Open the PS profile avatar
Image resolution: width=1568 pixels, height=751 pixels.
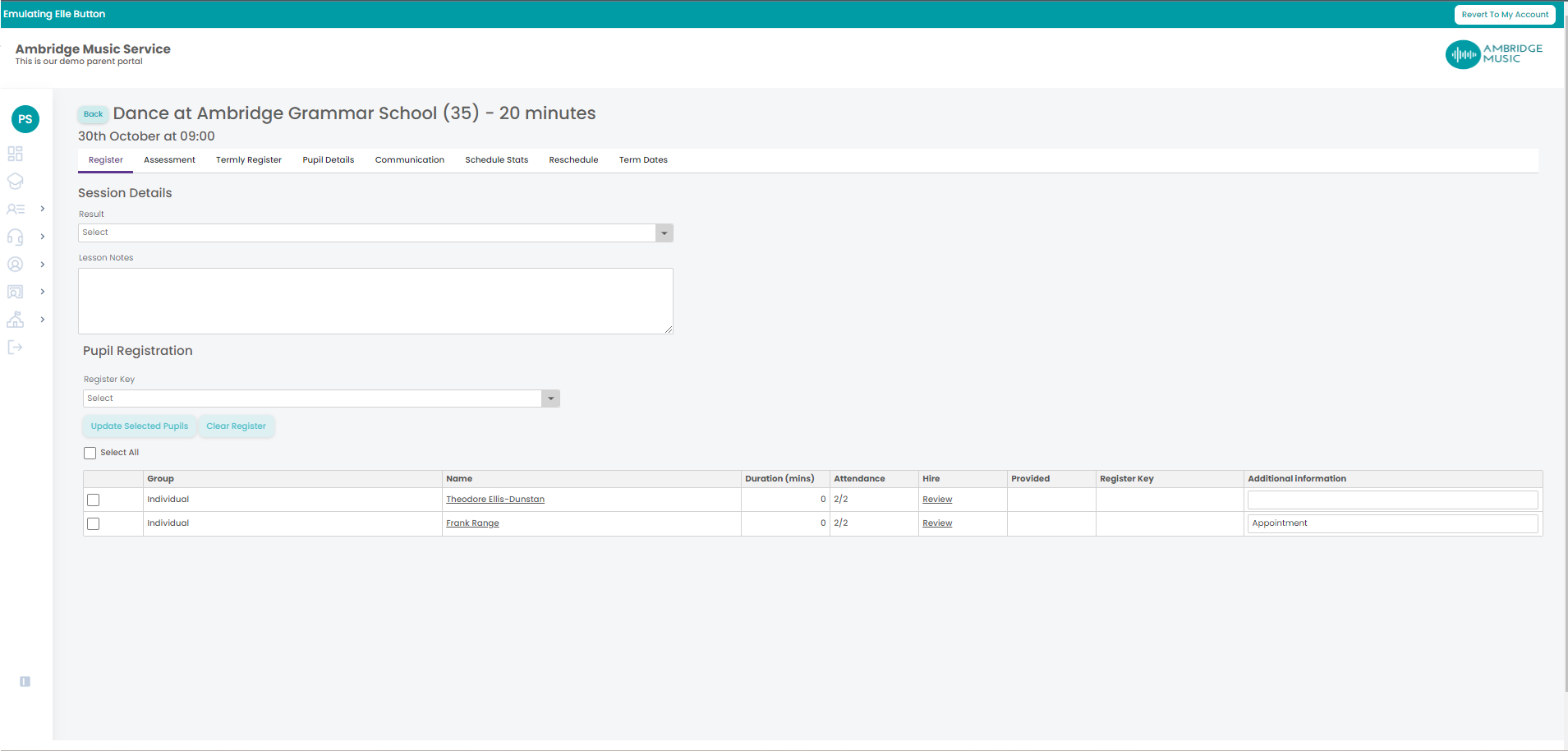[25, 119]
